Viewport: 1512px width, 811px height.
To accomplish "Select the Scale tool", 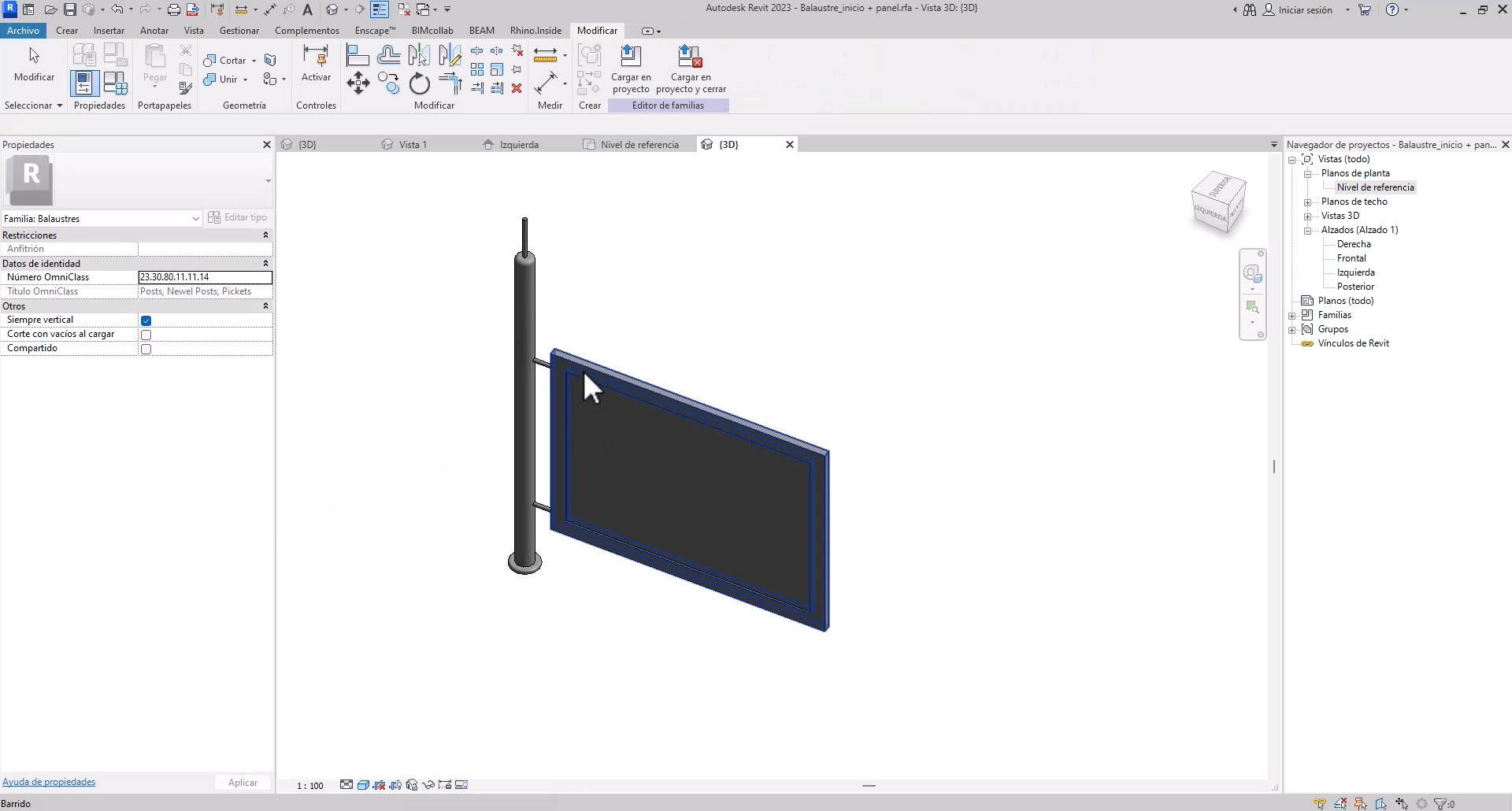I will point(497,69).
